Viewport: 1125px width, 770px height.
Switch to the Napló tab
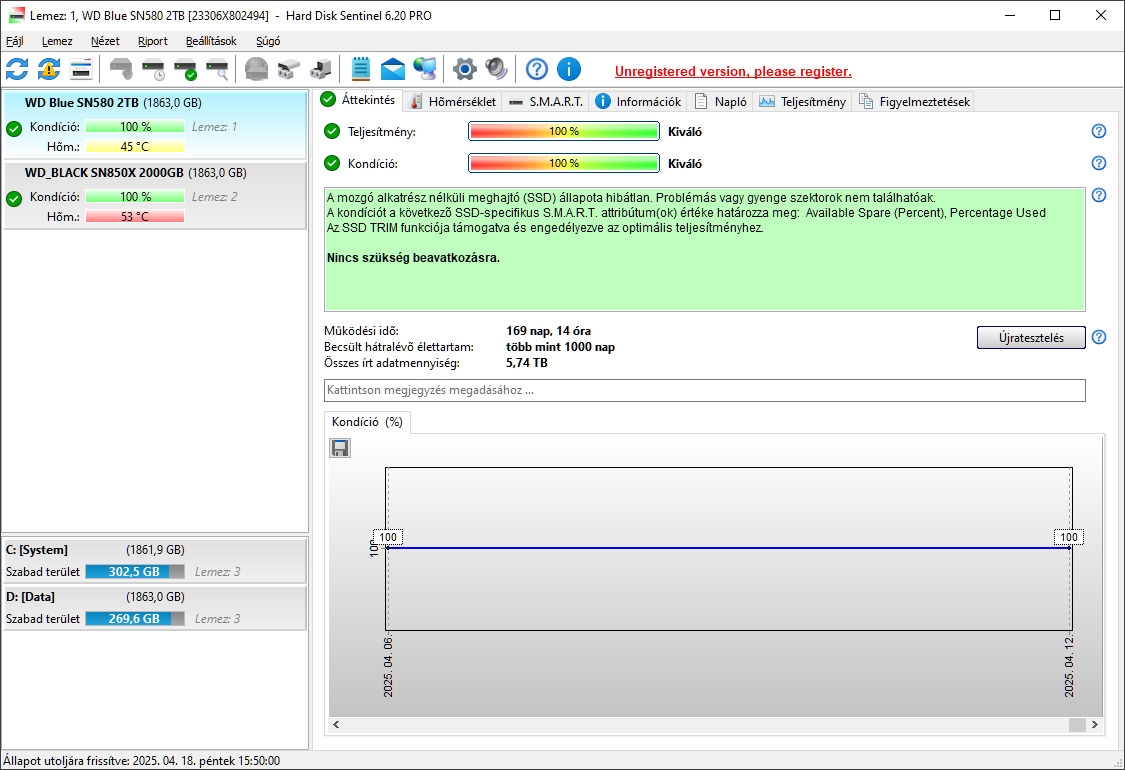coord(721,102)
